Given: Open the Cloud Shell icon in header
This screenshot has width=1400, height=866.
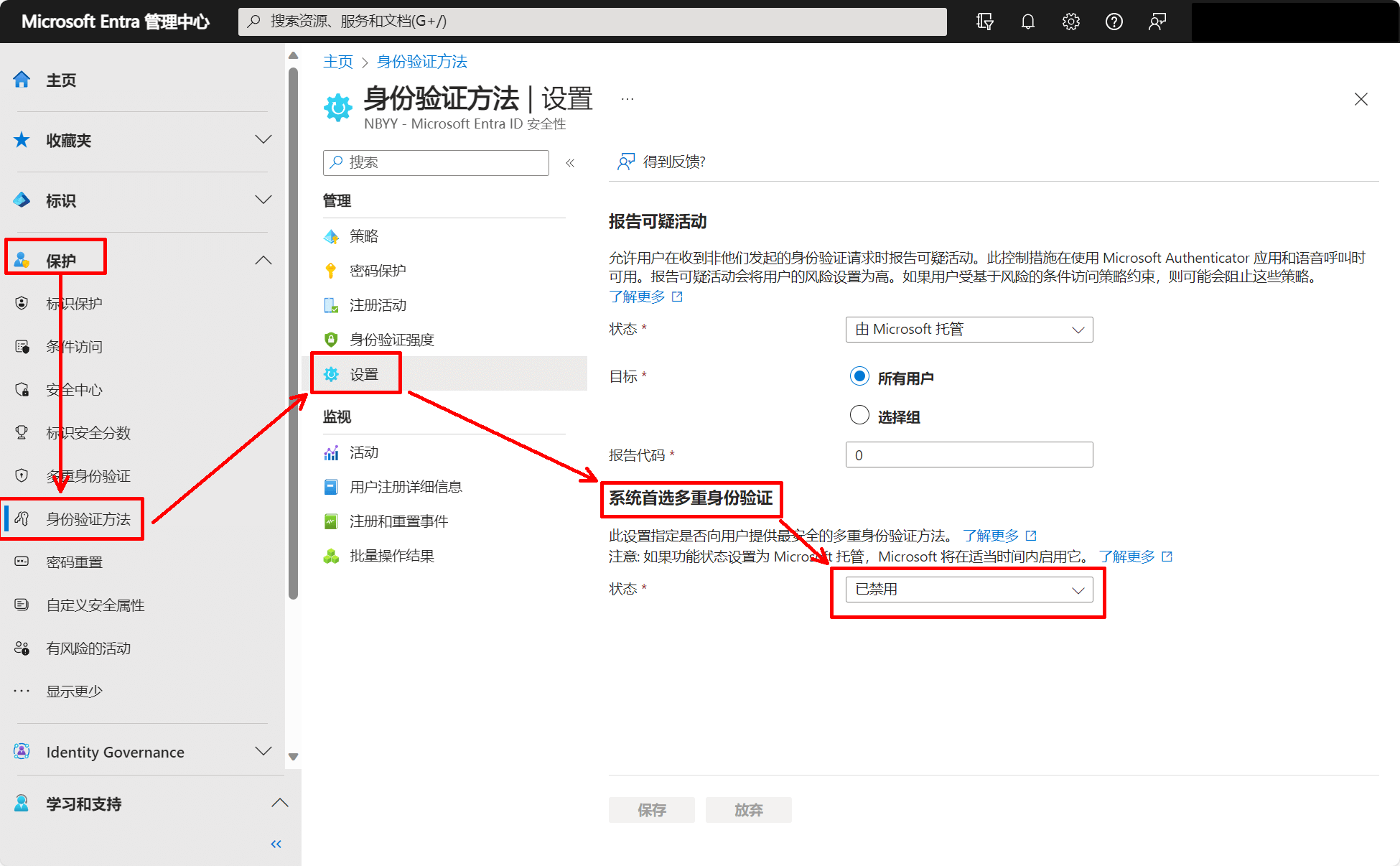Looking at the screenshot, I should pos(984,22).
